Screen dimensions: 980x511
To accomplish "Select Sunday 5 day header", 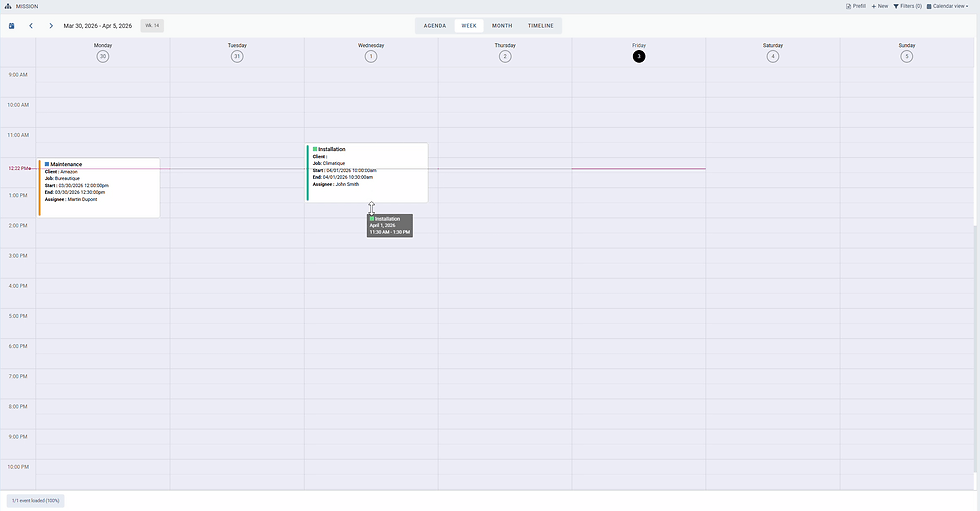I will click(x=907, y=52).
